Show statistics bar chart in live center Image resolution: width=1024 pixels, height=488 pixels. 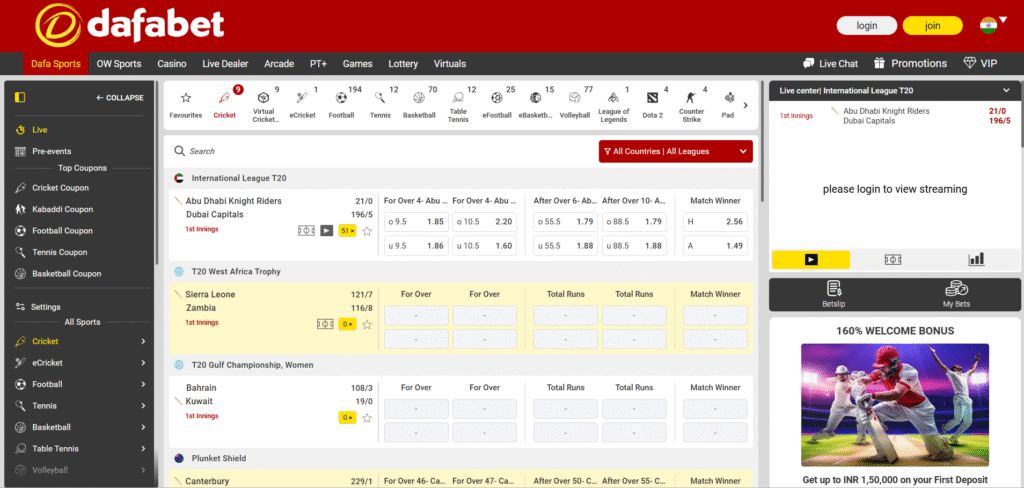coord(976,259)
